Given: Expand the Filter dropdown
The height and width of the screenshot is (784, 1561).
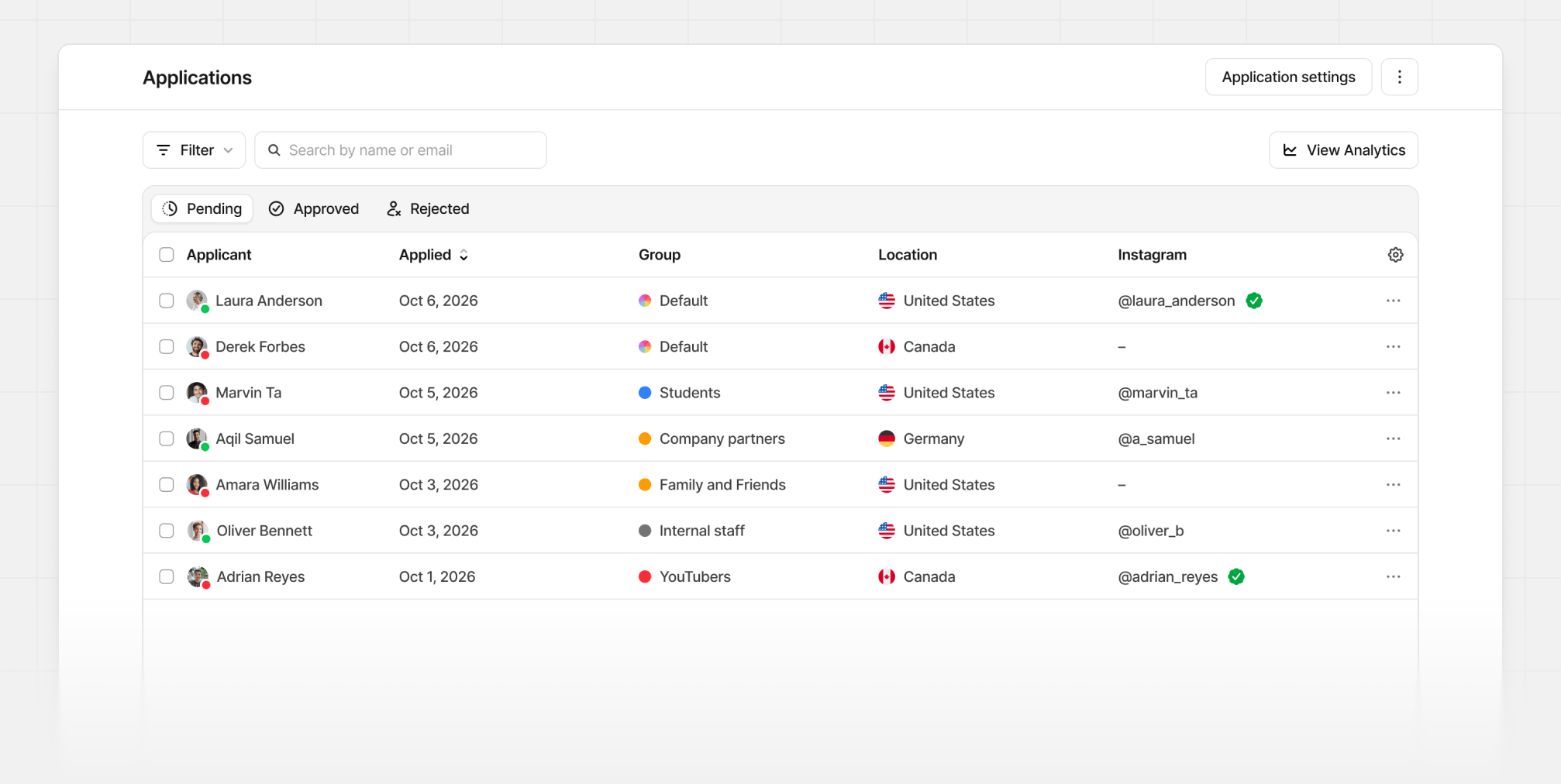Looking at the screenshot, I should [x=194, y=150].
